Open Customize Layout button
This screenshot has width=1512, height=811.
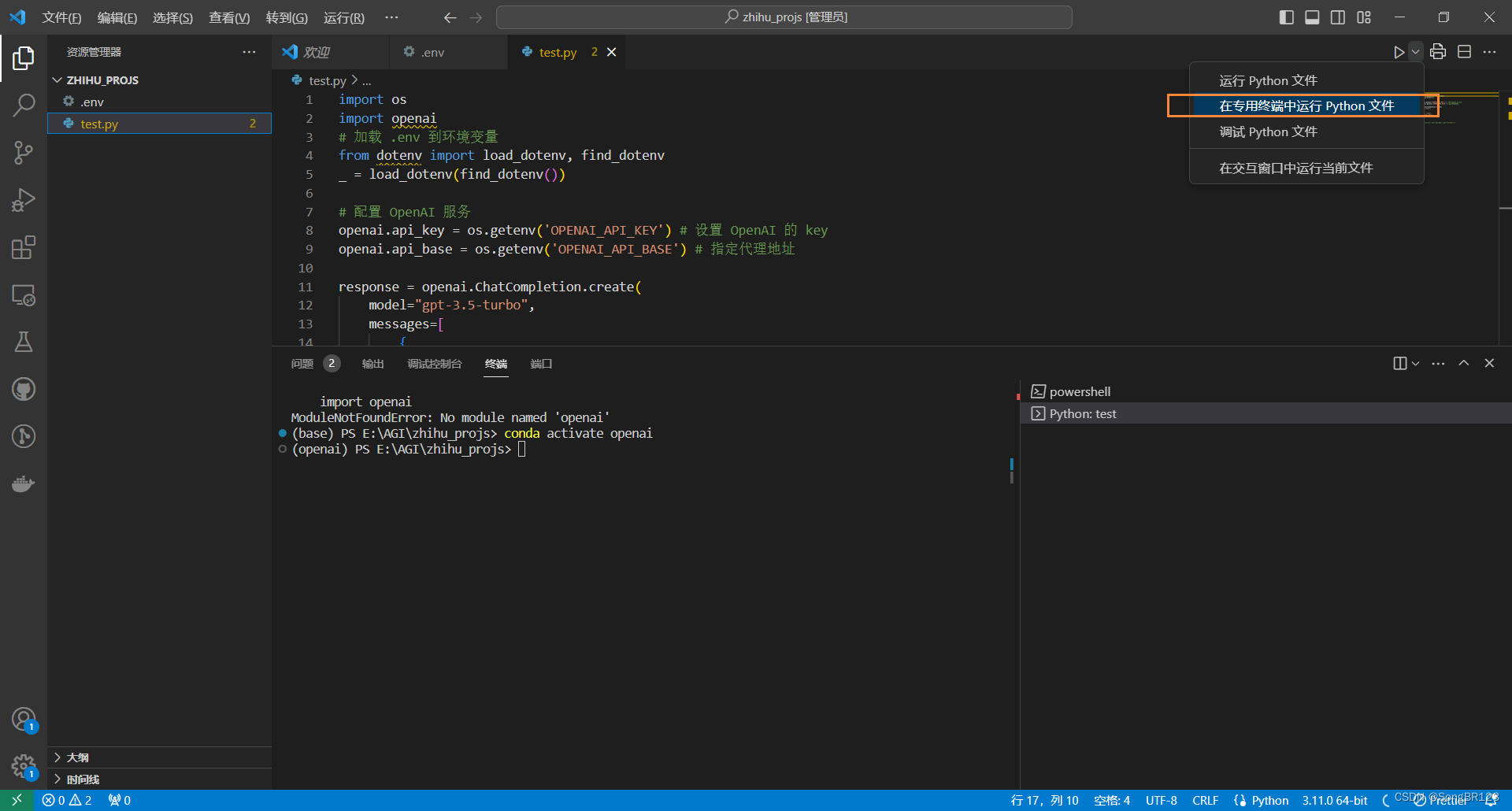1364,17
